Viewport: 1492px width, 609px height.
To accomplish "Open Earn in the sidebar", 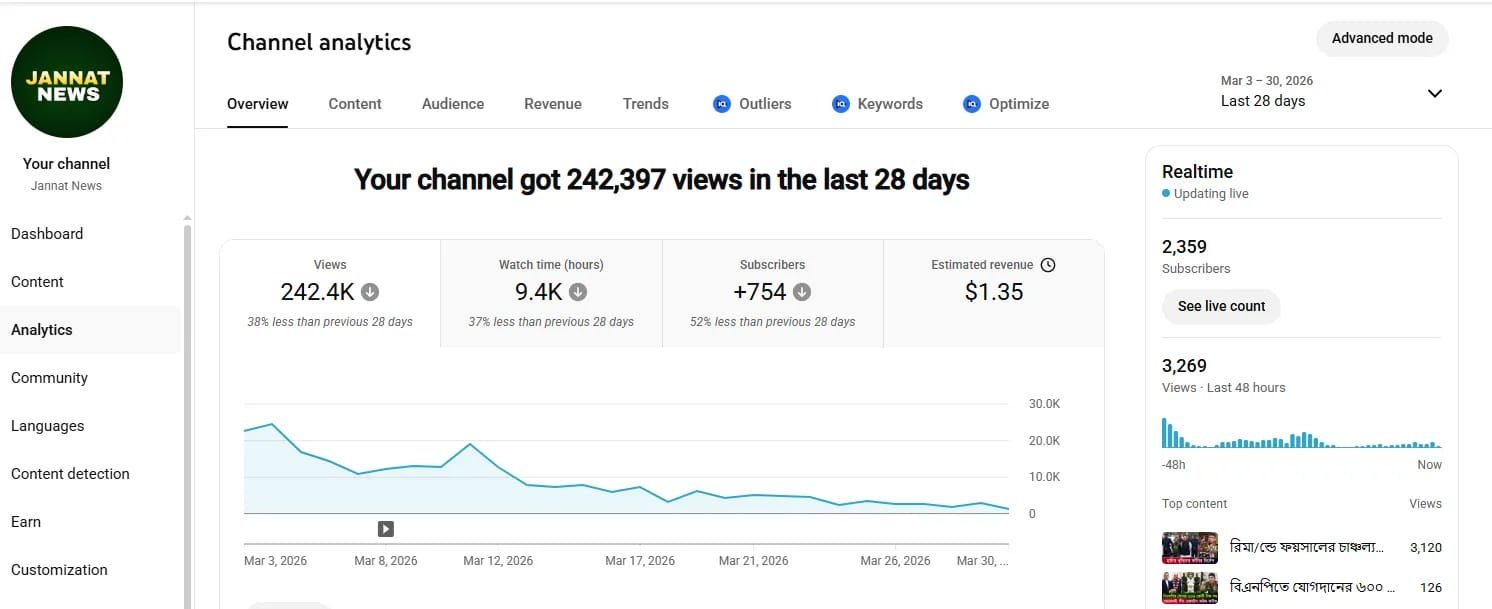I will point(26,522).
